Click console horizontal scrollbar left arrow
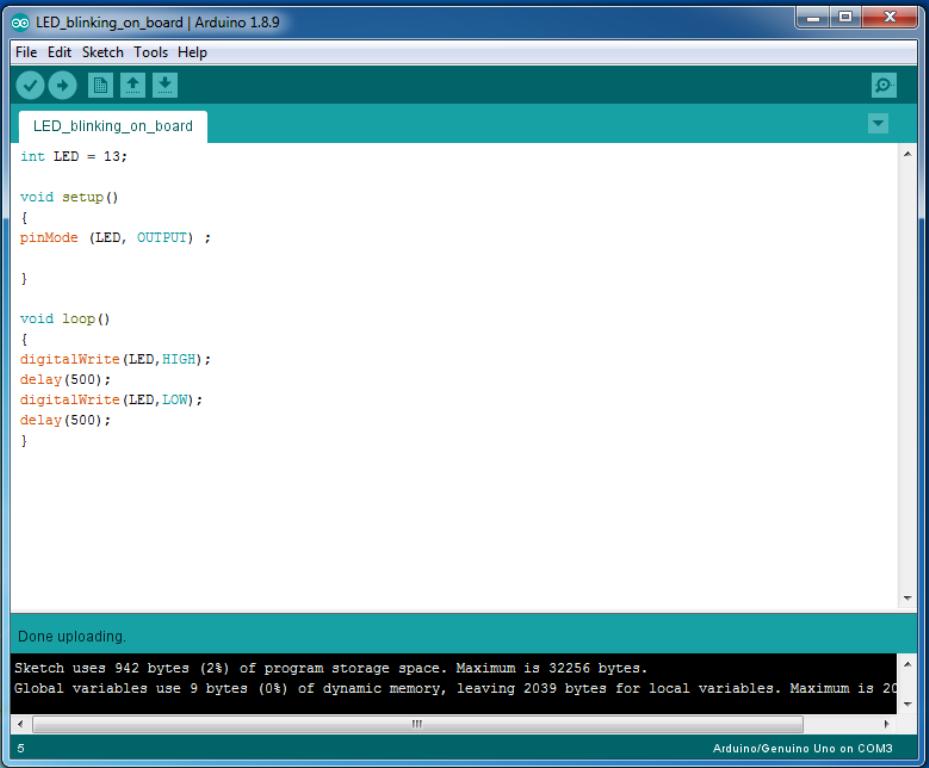Image resolution: width=929 pixels, height=768 pixels. coord(21,724)
